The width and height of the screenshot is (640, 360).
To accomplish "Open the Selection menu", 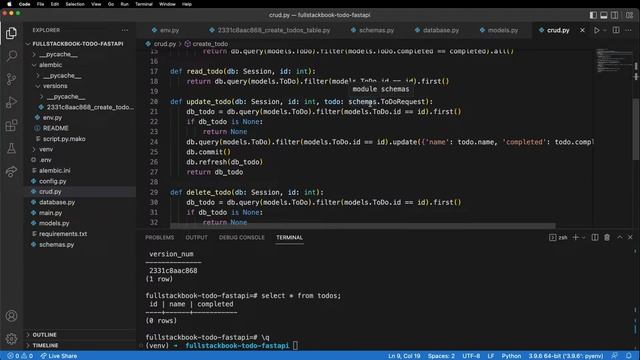I will [75, 4].
